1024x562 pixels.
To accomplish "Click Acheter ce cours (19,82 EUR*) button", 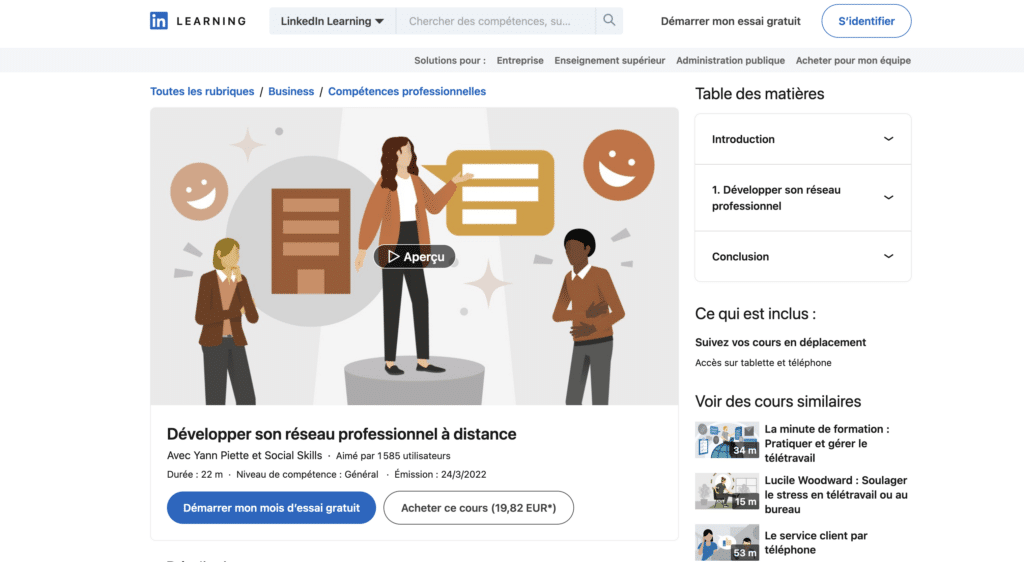I will pyautogui.click(x=478, y=508).
